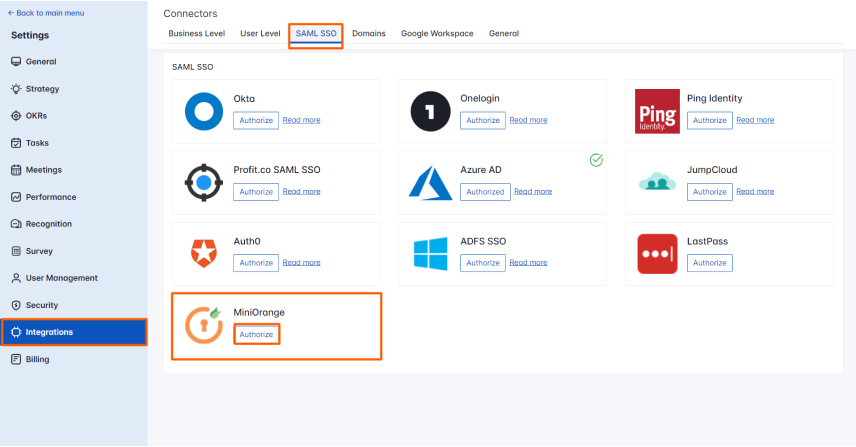The image size is (856, 447).
Task: Switch to the User Level tab
Action: point(260,33)
